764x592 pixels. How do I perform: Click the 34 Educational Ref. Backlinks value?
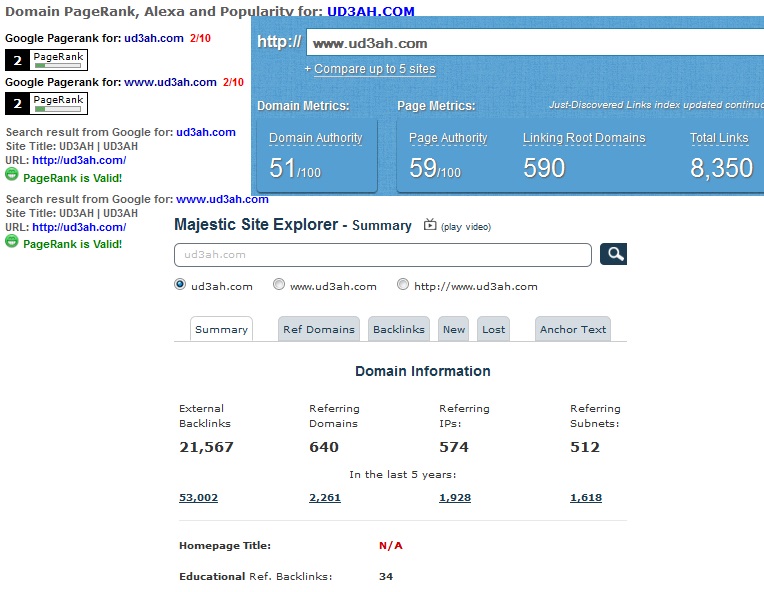(386, 576)
